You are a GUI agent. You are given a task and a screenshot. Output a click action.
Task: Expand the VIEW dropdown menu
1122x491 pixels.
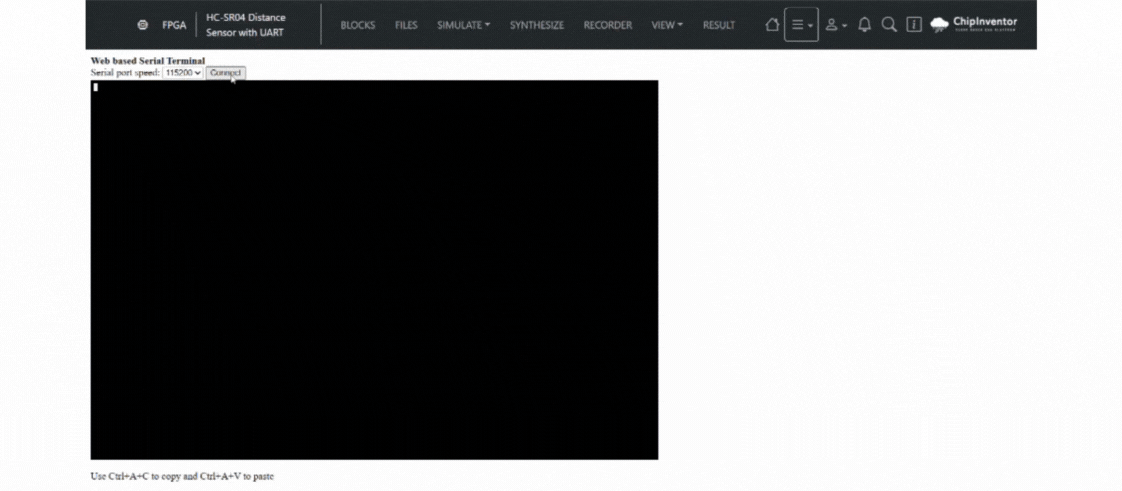click(x=667, y=25)
